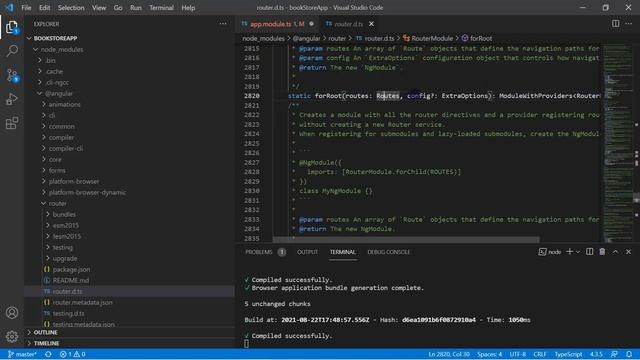
Task: Expand the .bin folder
Action: [x=129, y=60]
